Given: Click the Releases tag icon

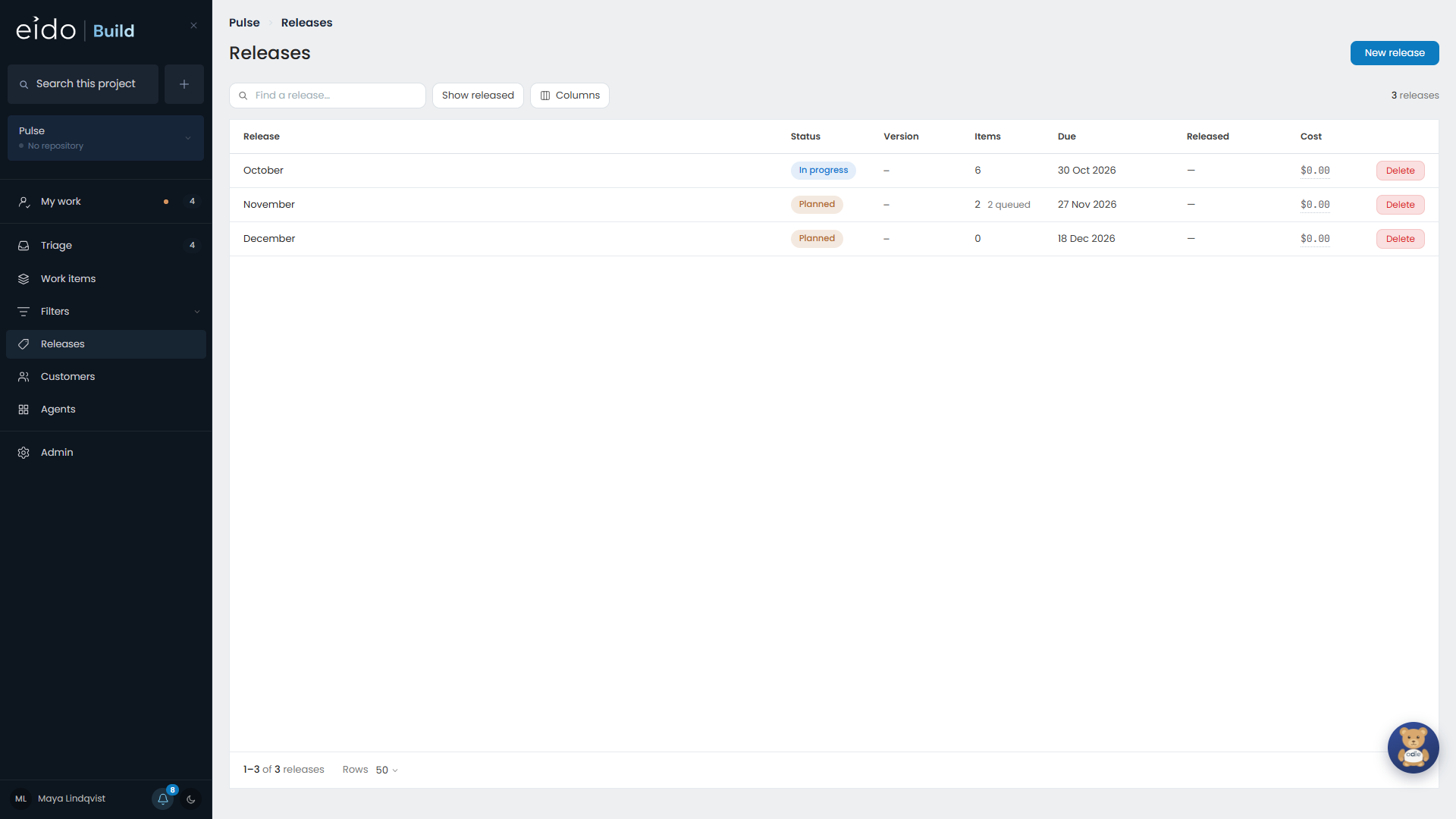Looking at the screenshot, I should (24, 344).
